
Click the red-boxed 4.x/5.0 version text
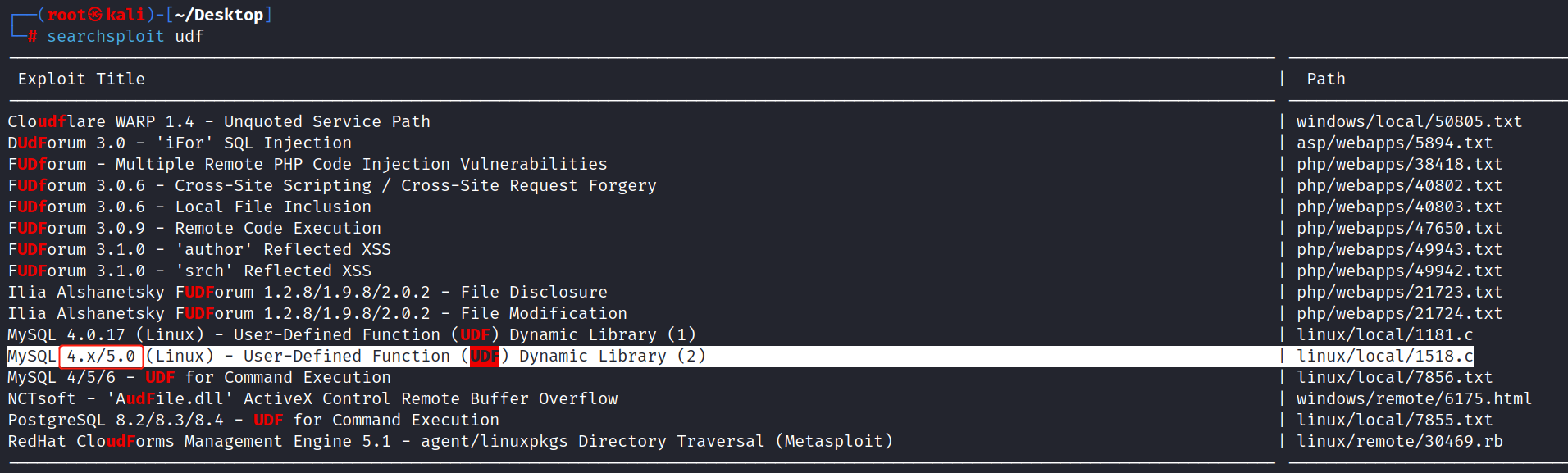101,356
